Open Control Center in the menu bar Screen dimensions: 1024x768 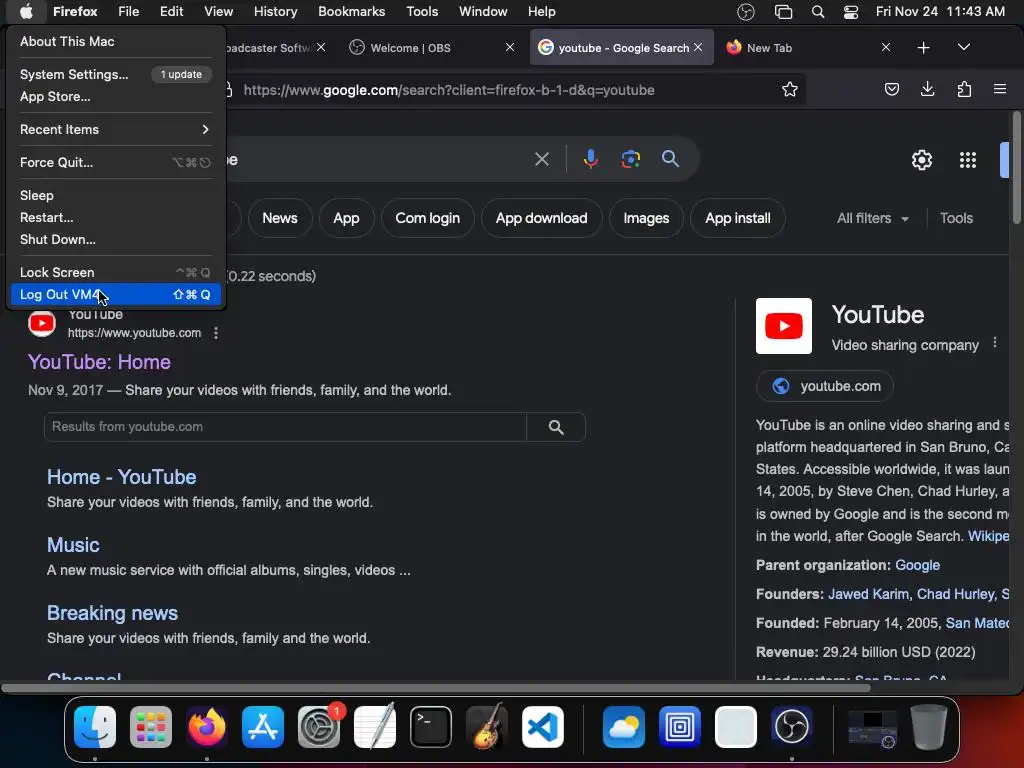[x=851, y=11]
